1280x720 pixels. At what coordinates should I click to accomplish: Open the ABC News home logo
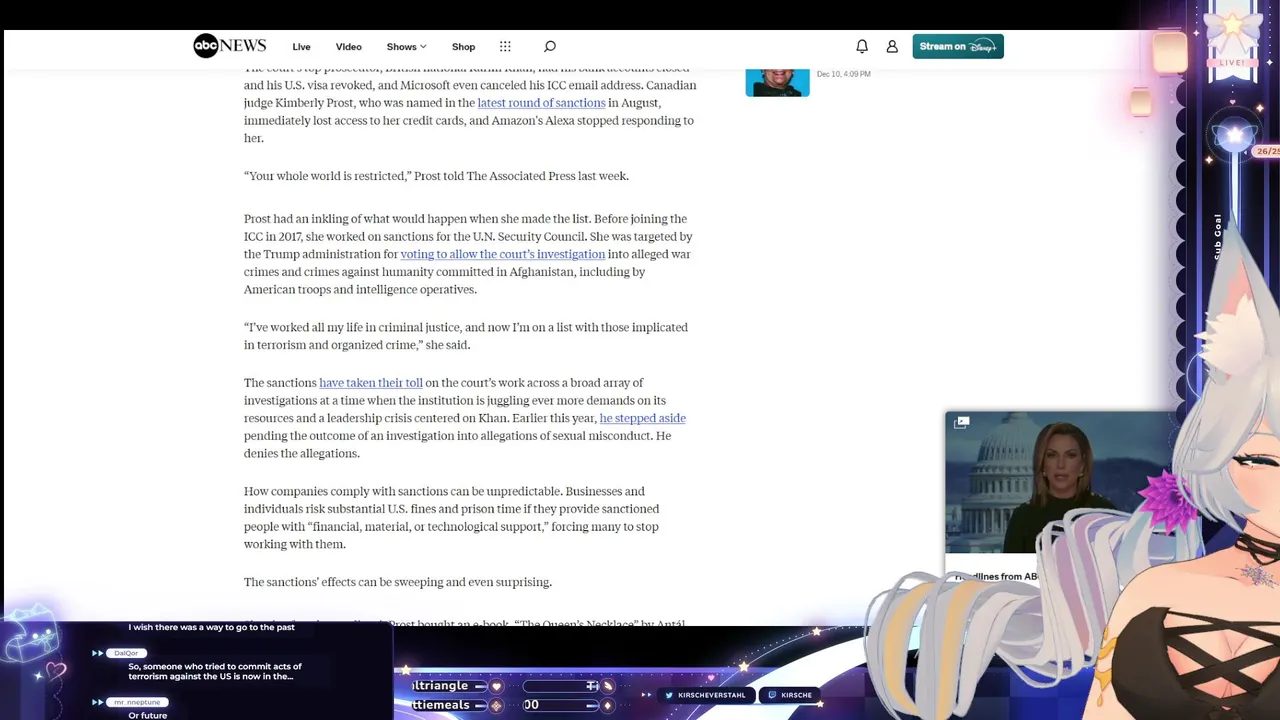pyautogui.click(x=229, y=46)
